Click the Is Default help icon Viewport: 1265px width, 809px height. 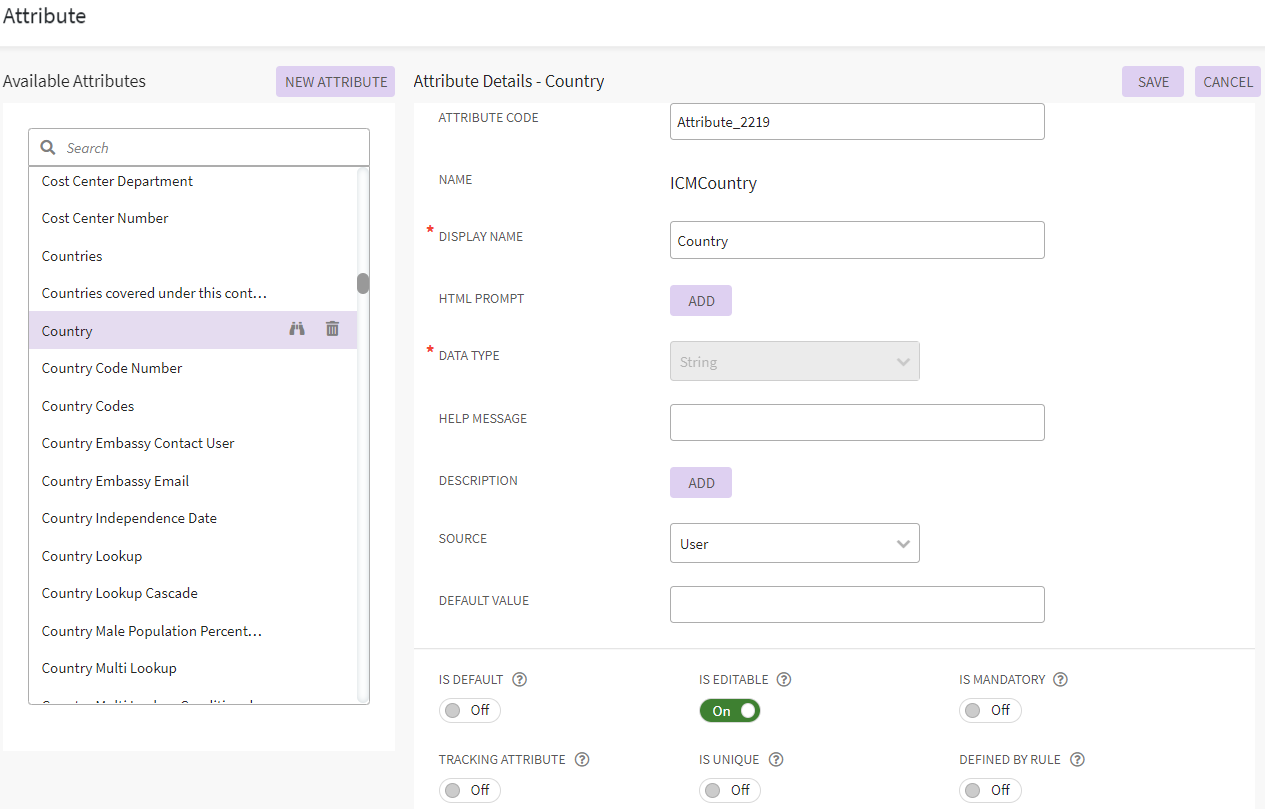tap(519, 680)
